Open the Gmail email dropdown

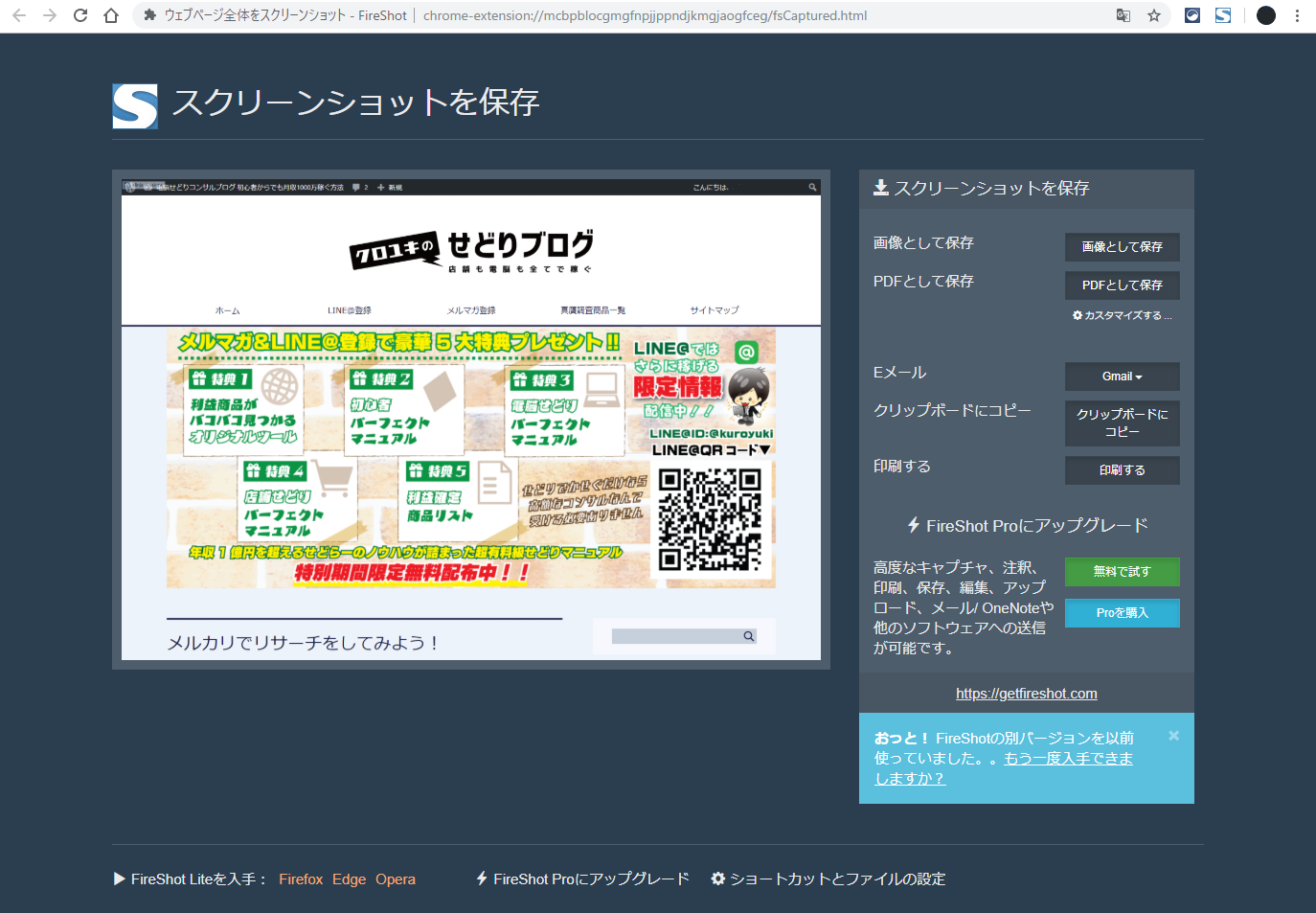click(x=1123, y=377)
